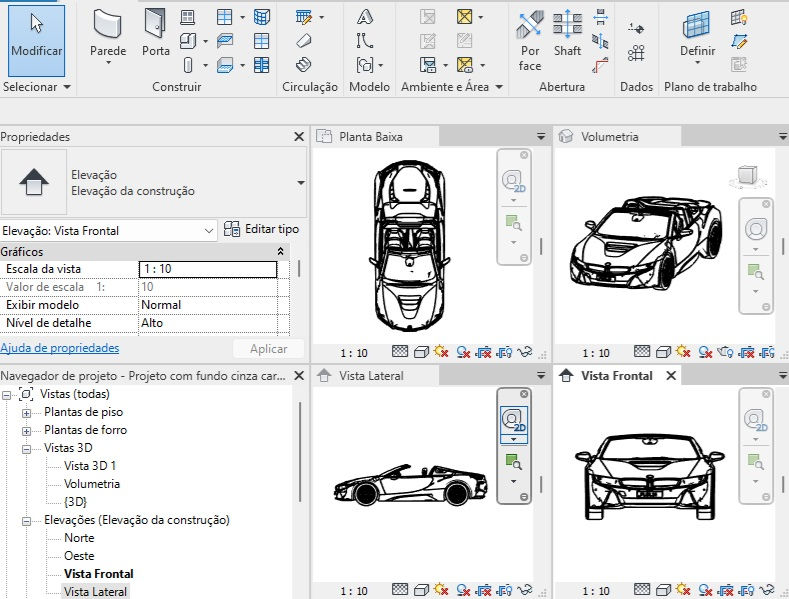Collapse the Elevações tree node
Viewport: 789px width, 599px height.
[26, 521]
